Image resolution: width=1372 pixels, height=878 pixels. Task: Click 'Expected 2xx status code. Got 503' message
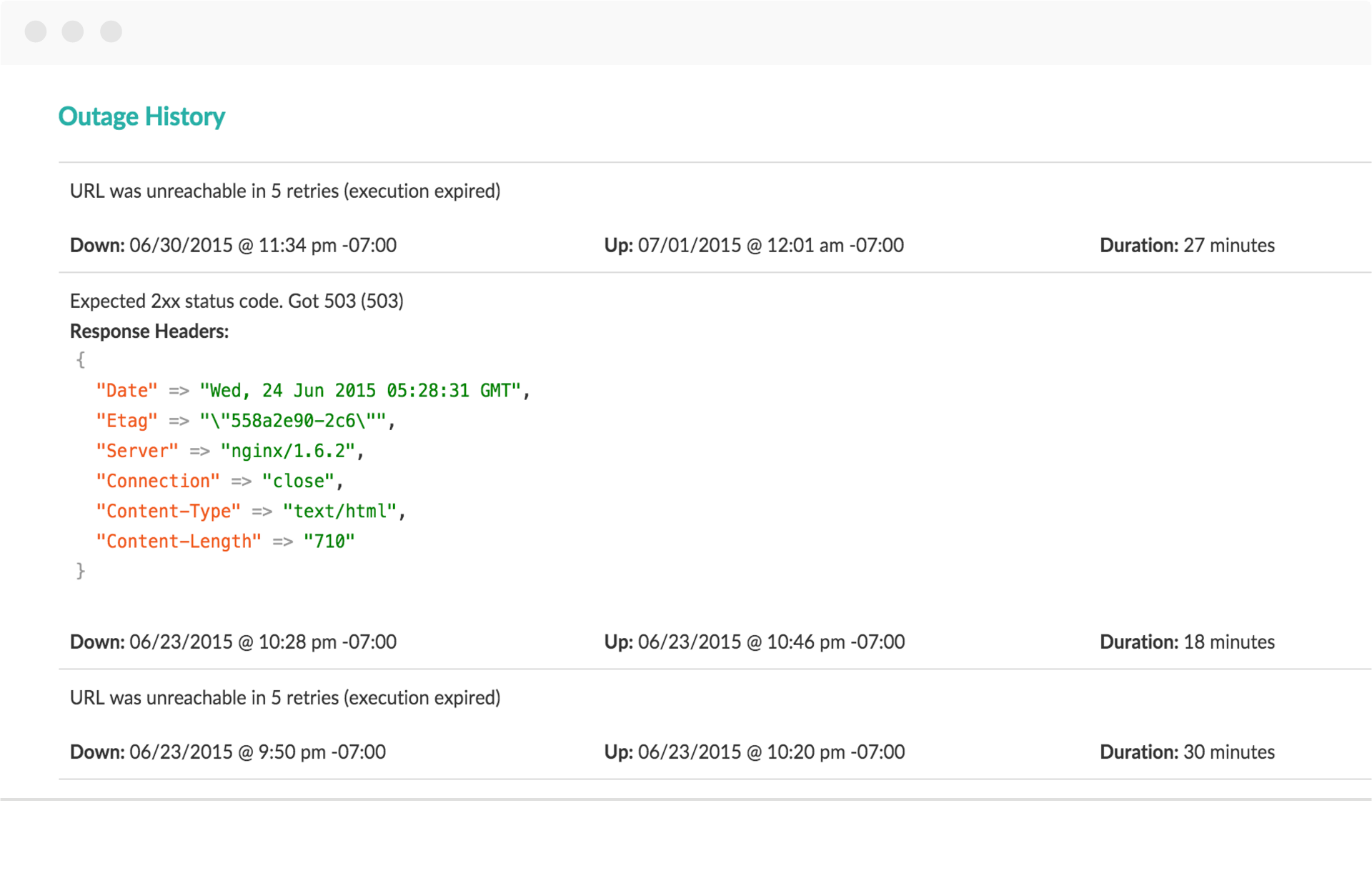(237, 301)
